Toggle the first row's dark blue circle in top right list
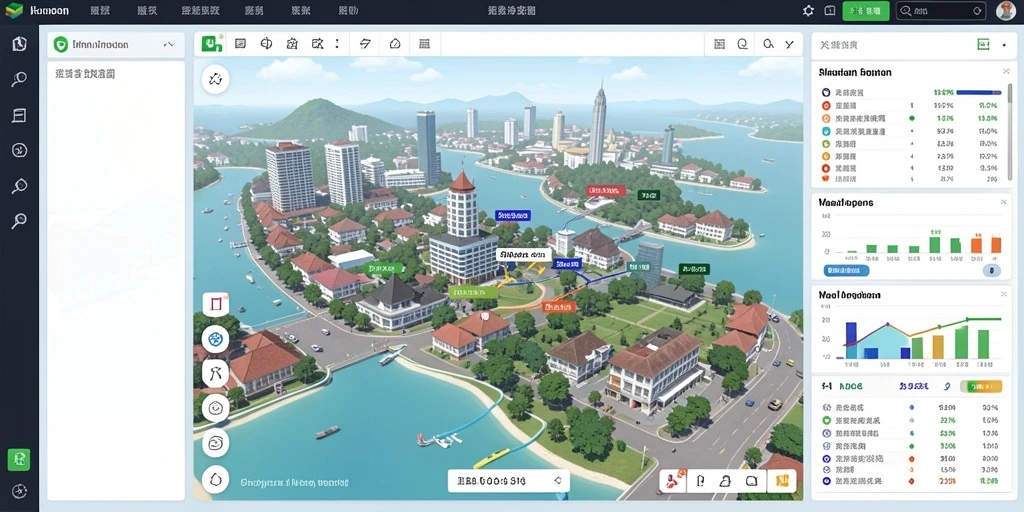Screen dimensions: 1024x512 [x=825, y=93]
